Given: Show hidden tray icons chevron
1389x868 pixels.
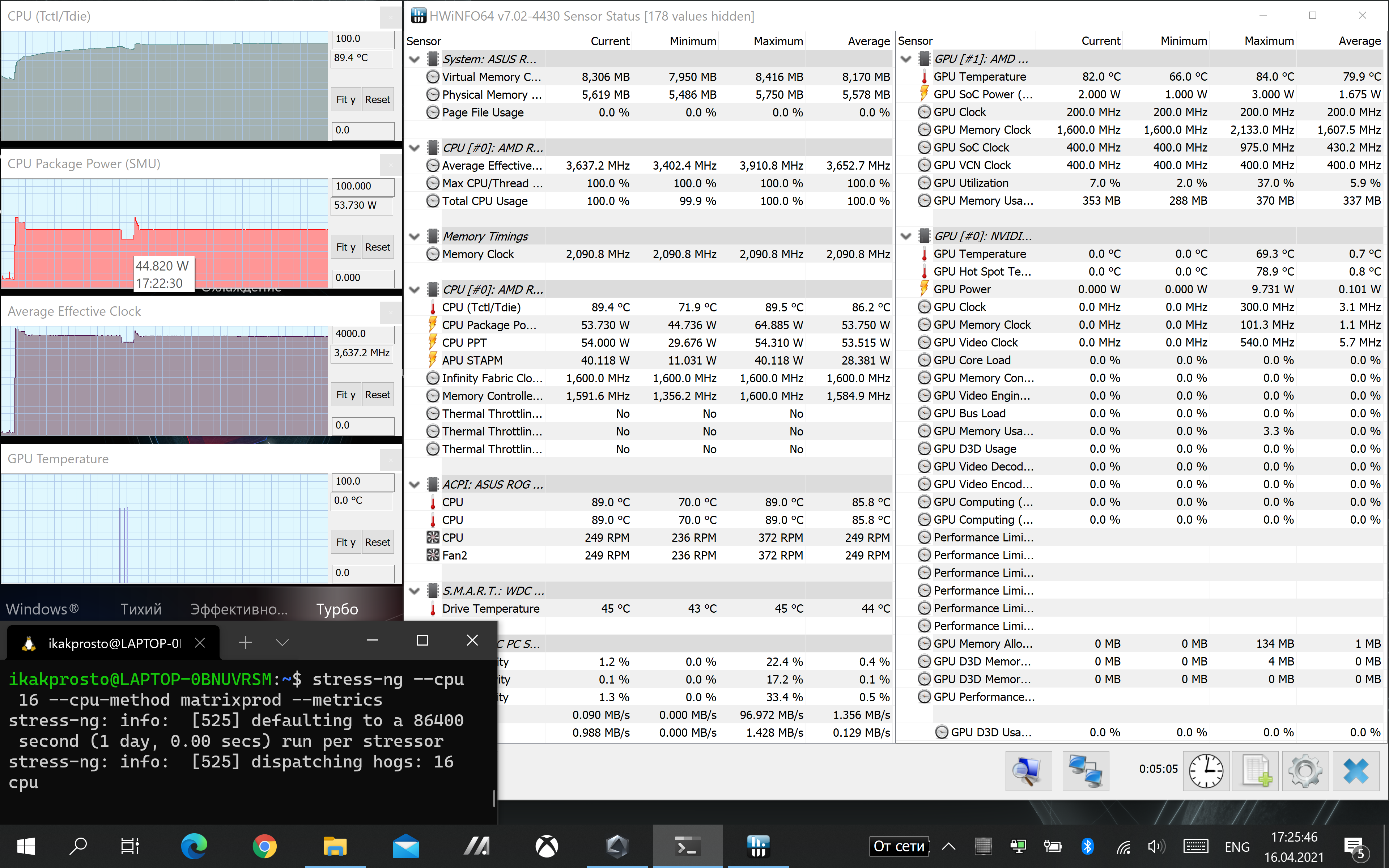Looking at the screenshot, I should (x=949, y=846).
